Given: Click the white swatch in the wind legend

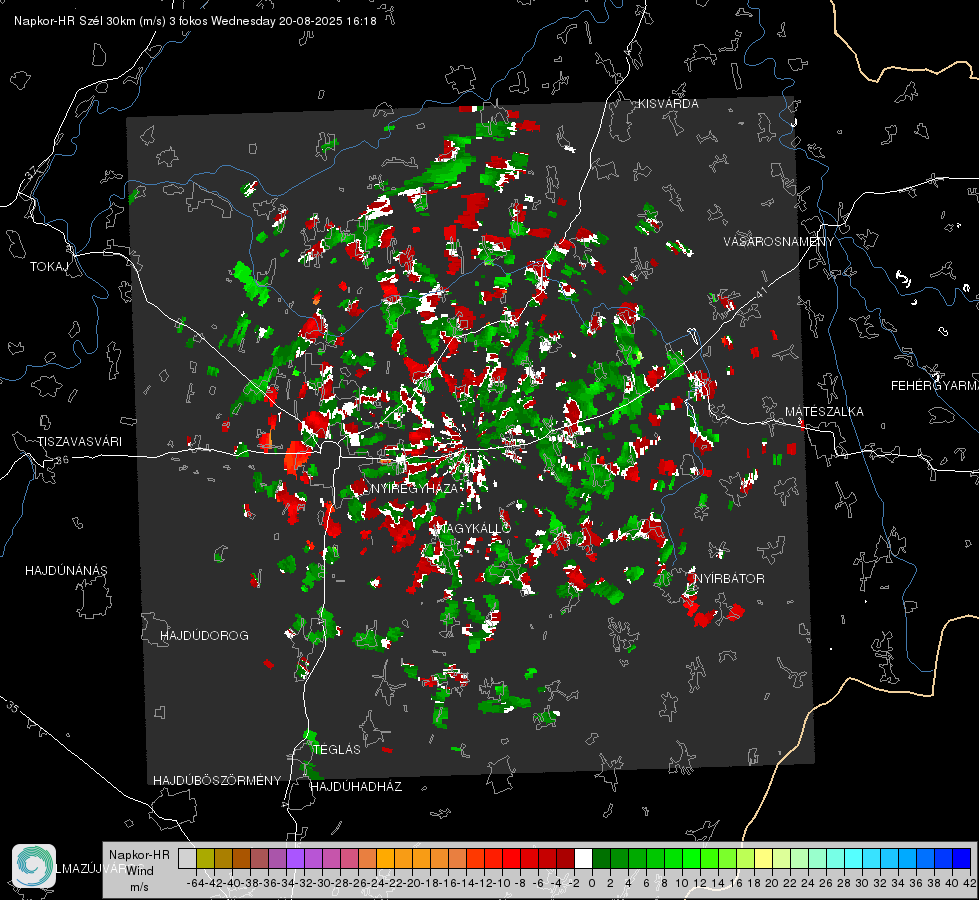Looking at the screenshot, I should 583,858.
